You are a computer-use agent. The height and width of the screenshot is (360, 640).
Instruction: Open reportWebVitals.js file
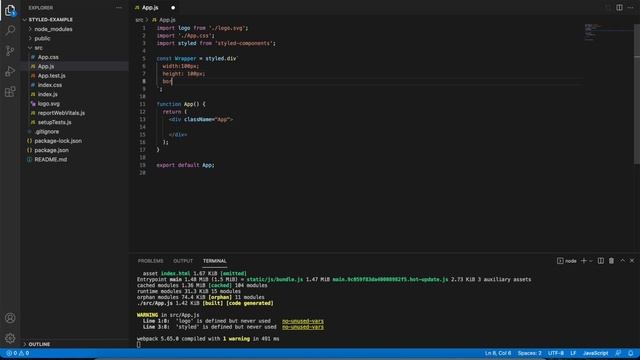61,113
